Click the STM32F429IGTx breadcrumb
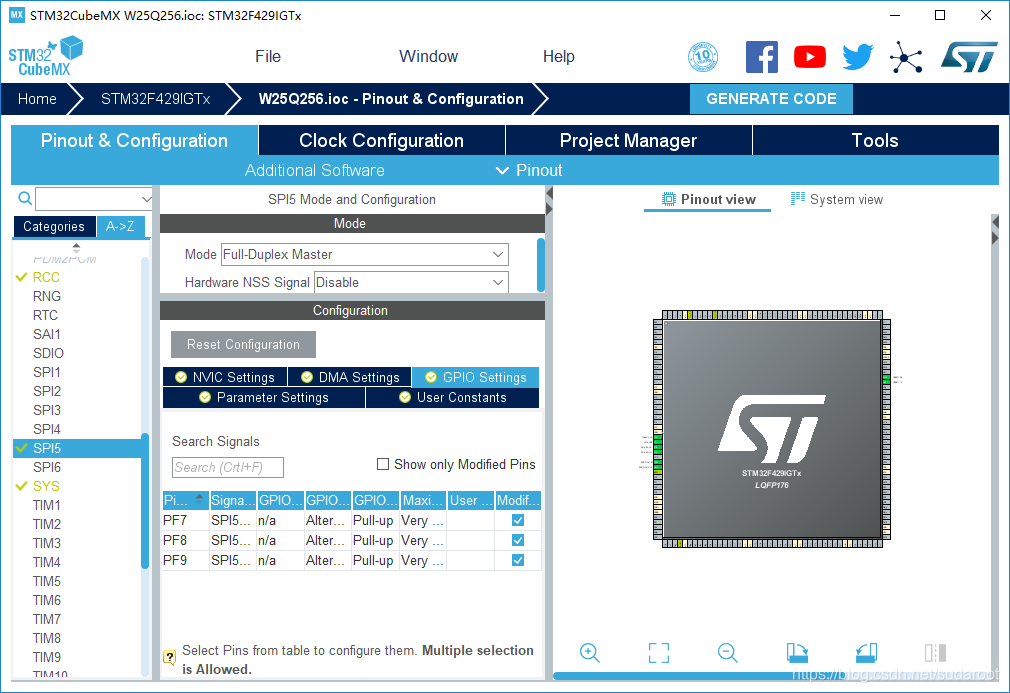Viewport: 1010px width, 693px height. pyautogui.click(x=155, y=99)
